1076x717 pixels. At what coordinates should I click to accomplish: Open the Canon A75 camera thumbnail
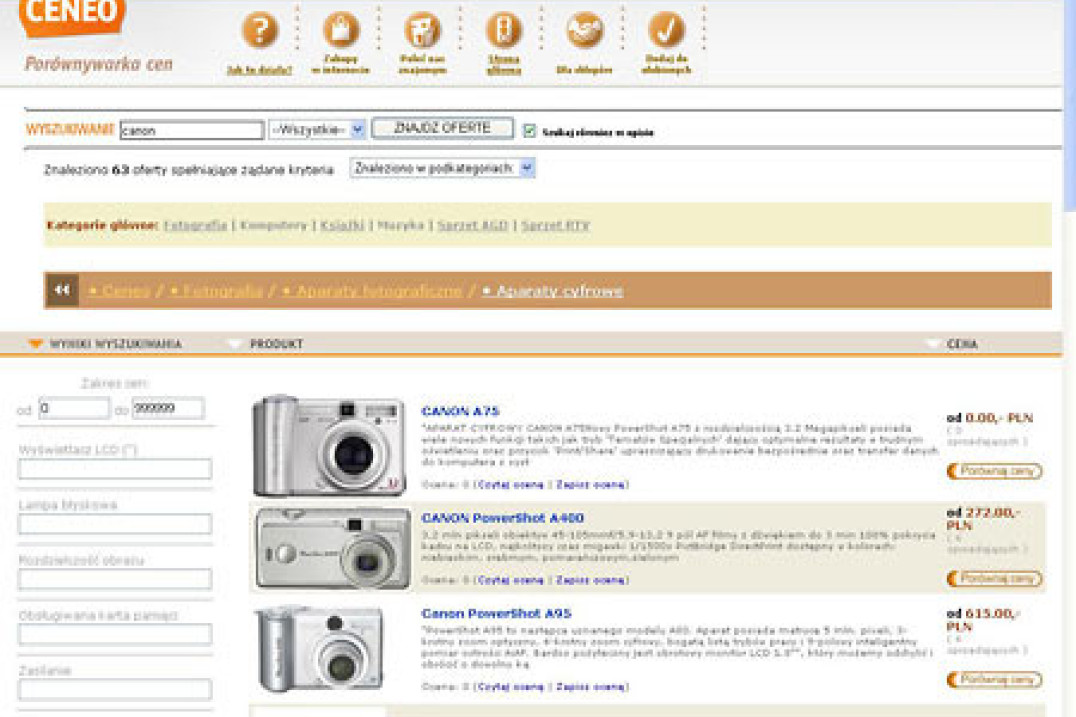pos(329,445)
